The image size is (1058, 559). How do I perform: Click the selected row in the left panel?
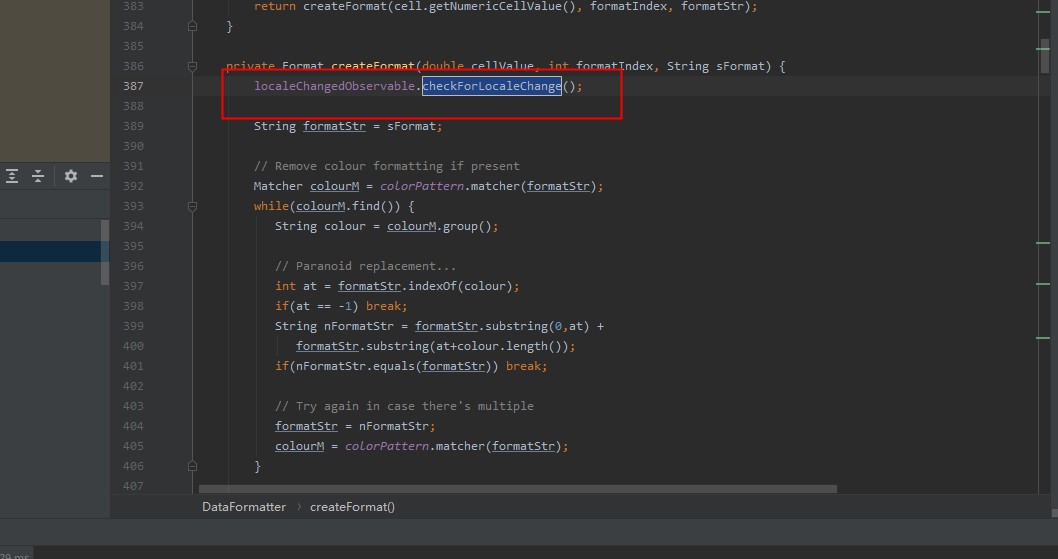(51, 251)
